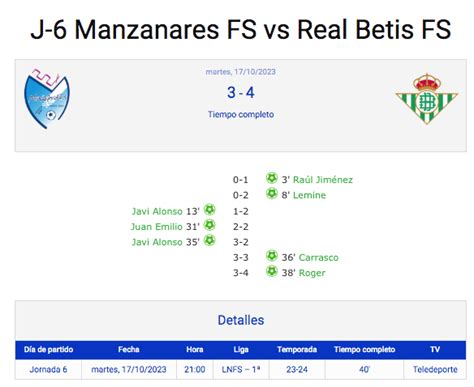474x387 pixels.
Task: Click goal ball icon next to Lemine
Action: [x=272, y=194]
